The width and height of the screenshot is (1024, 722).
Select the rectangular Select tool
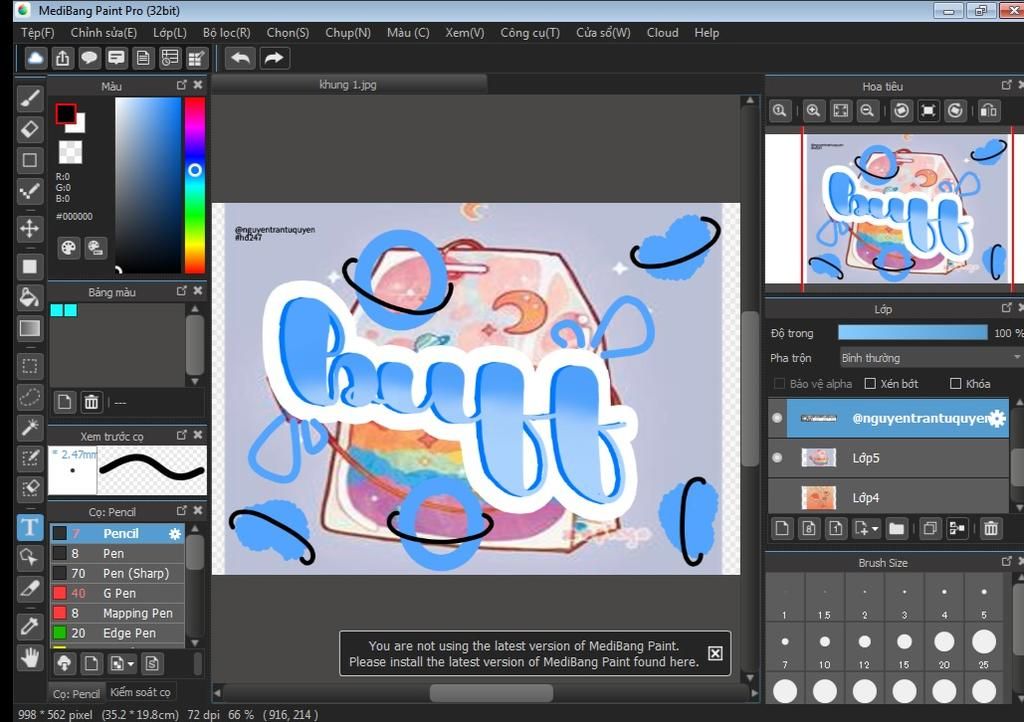coord(29,366)
